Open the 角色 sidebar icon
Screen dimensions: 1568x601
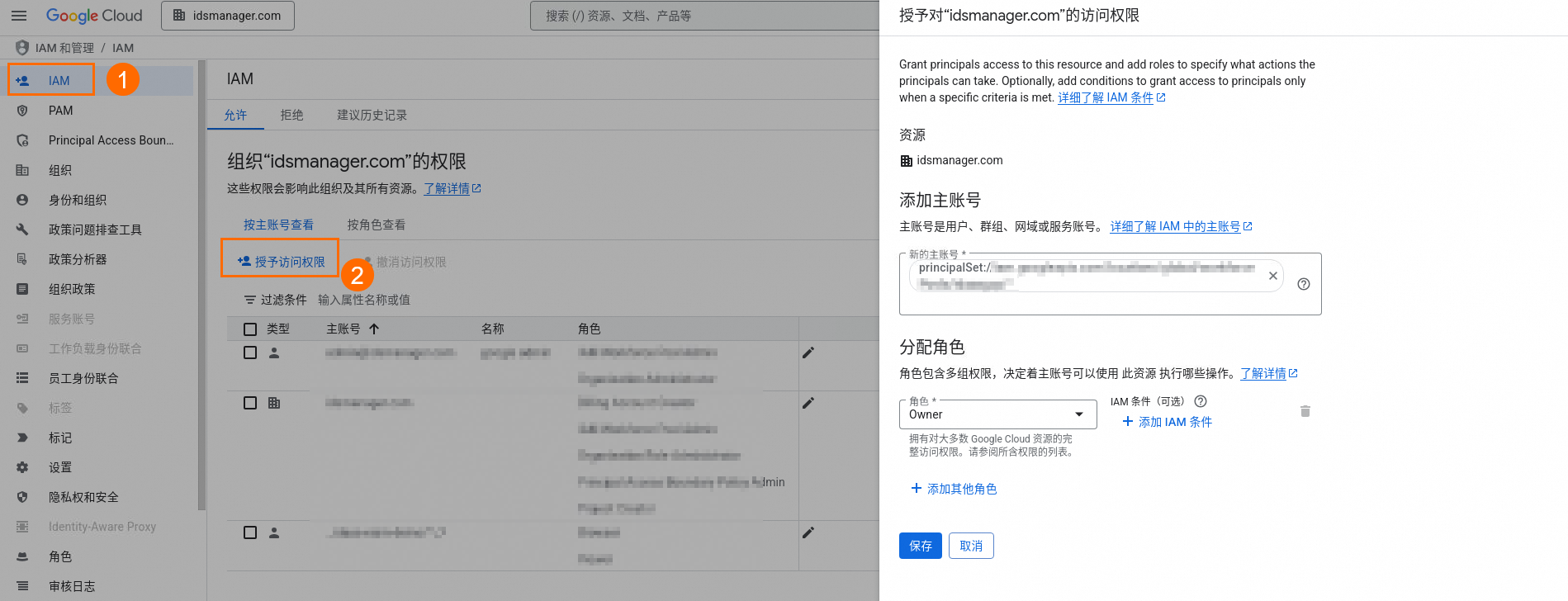(22, 556)
